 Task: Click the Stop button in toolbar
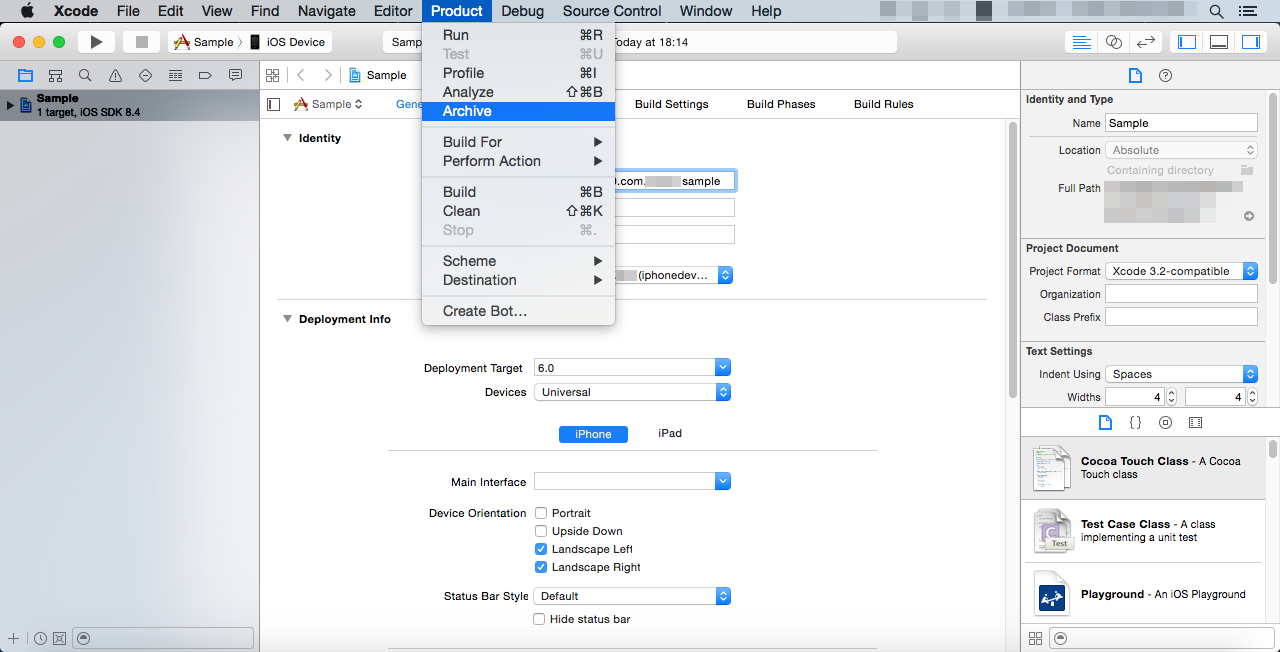tap(141, 42)
